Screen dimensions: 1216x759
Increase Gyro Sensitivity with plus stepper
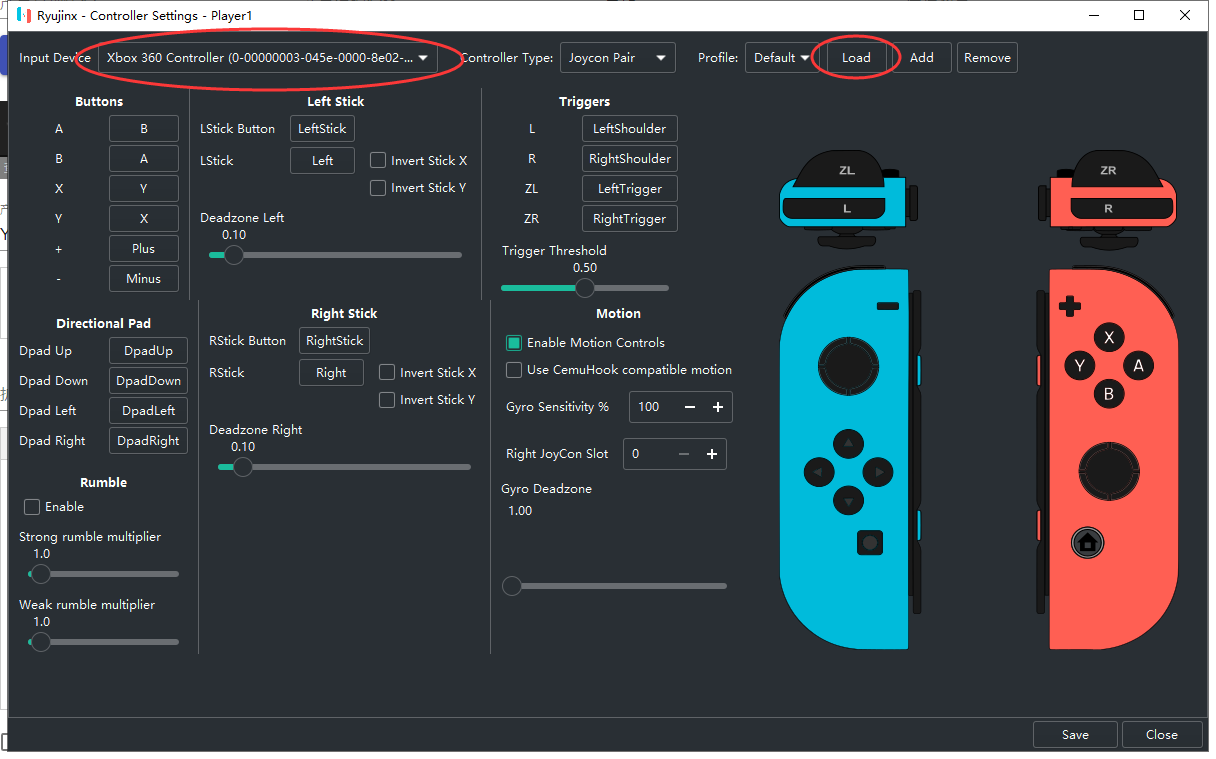tap(717, 407)
